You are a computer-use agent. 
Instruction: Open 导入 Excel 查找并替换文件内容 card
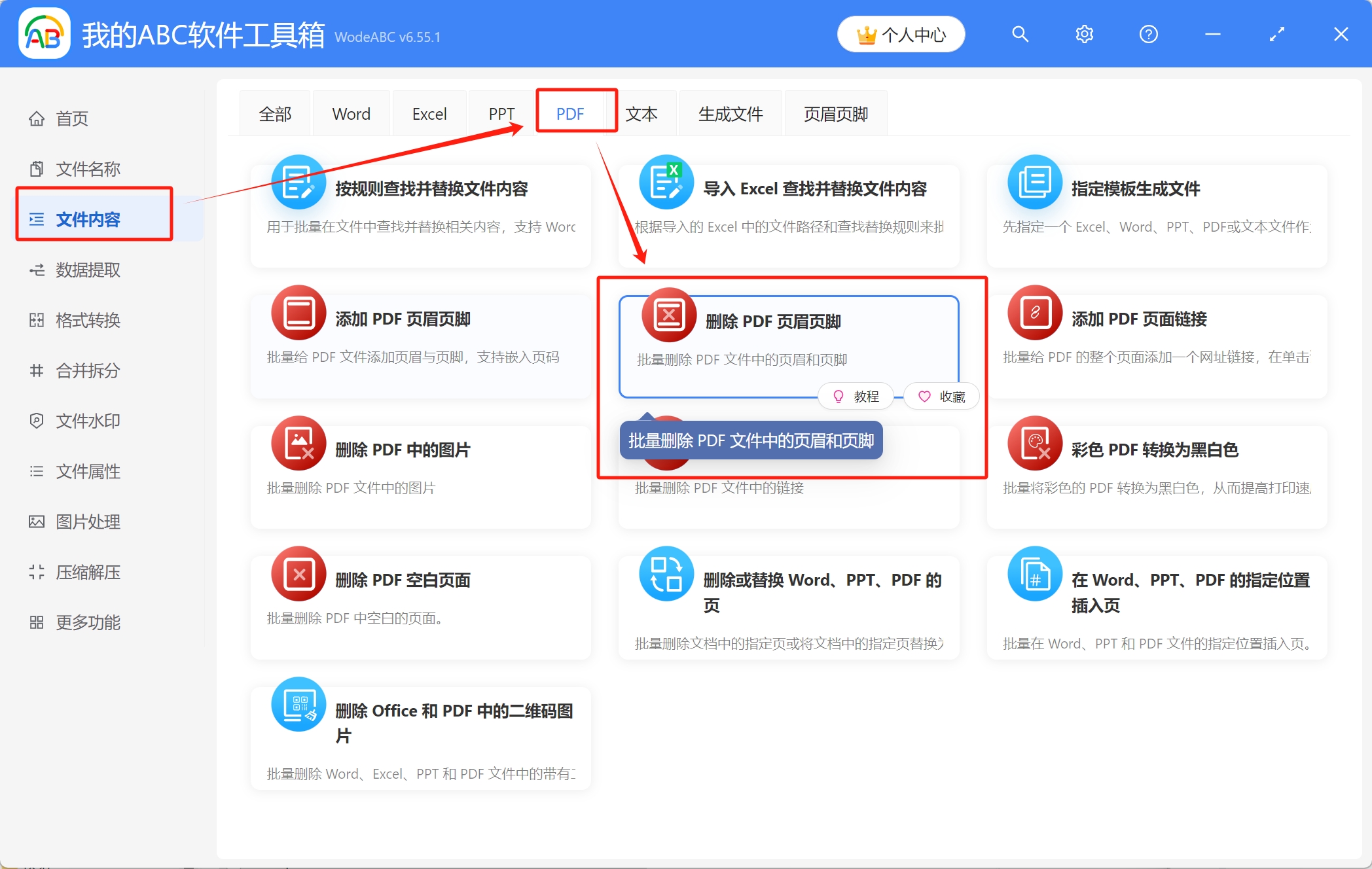[815, 188]
